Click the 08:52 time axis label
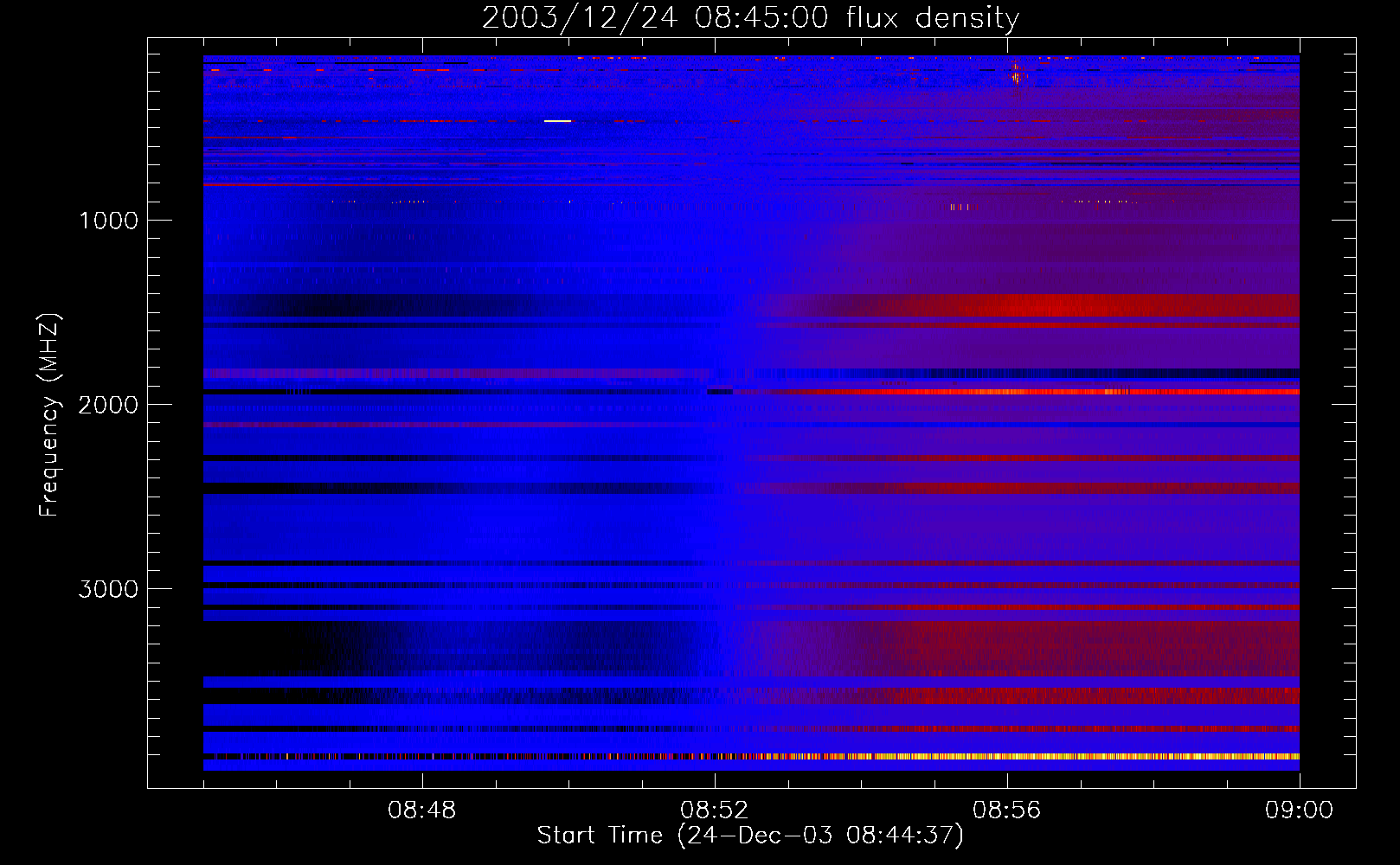The height and width of the screenshot is (865, 1400). pyautogui.click(x=714, y=811)
